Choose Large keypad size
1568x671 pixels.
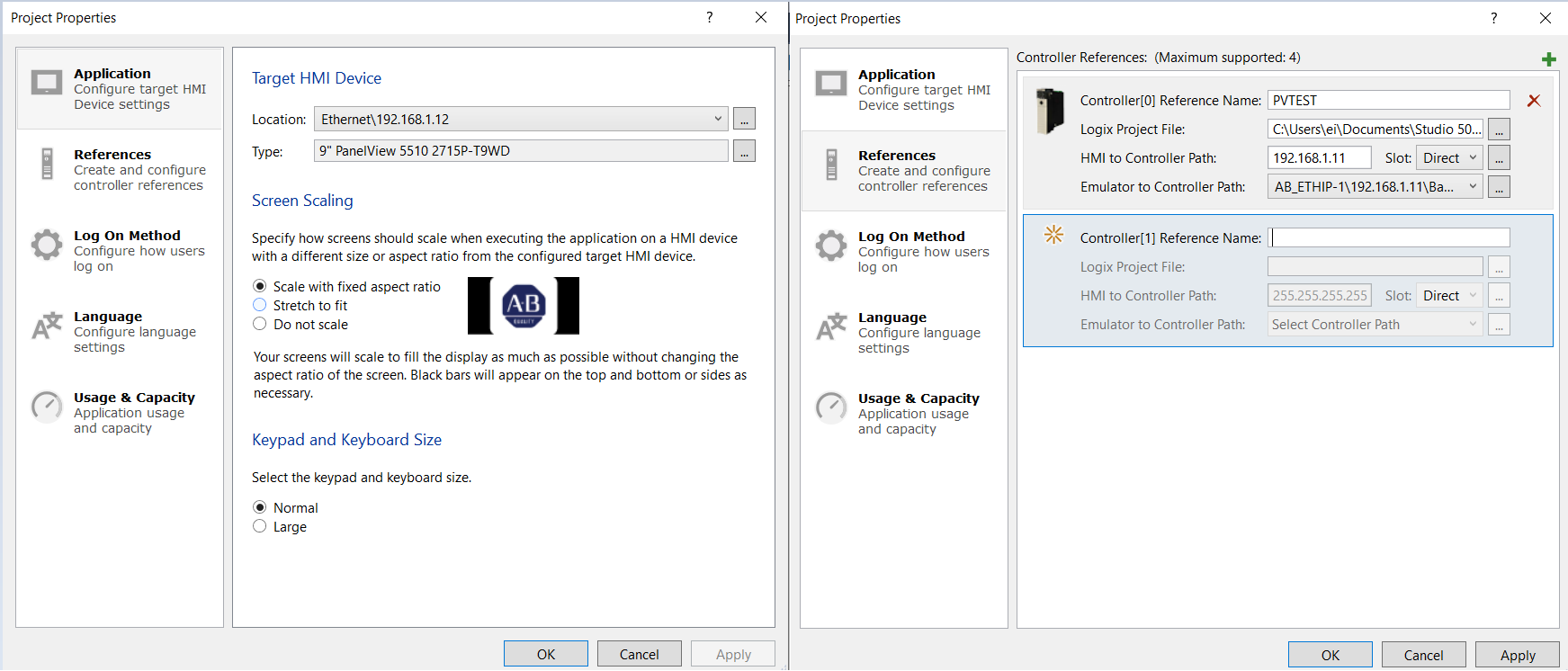pyautogui.click(x=260, y=526)
